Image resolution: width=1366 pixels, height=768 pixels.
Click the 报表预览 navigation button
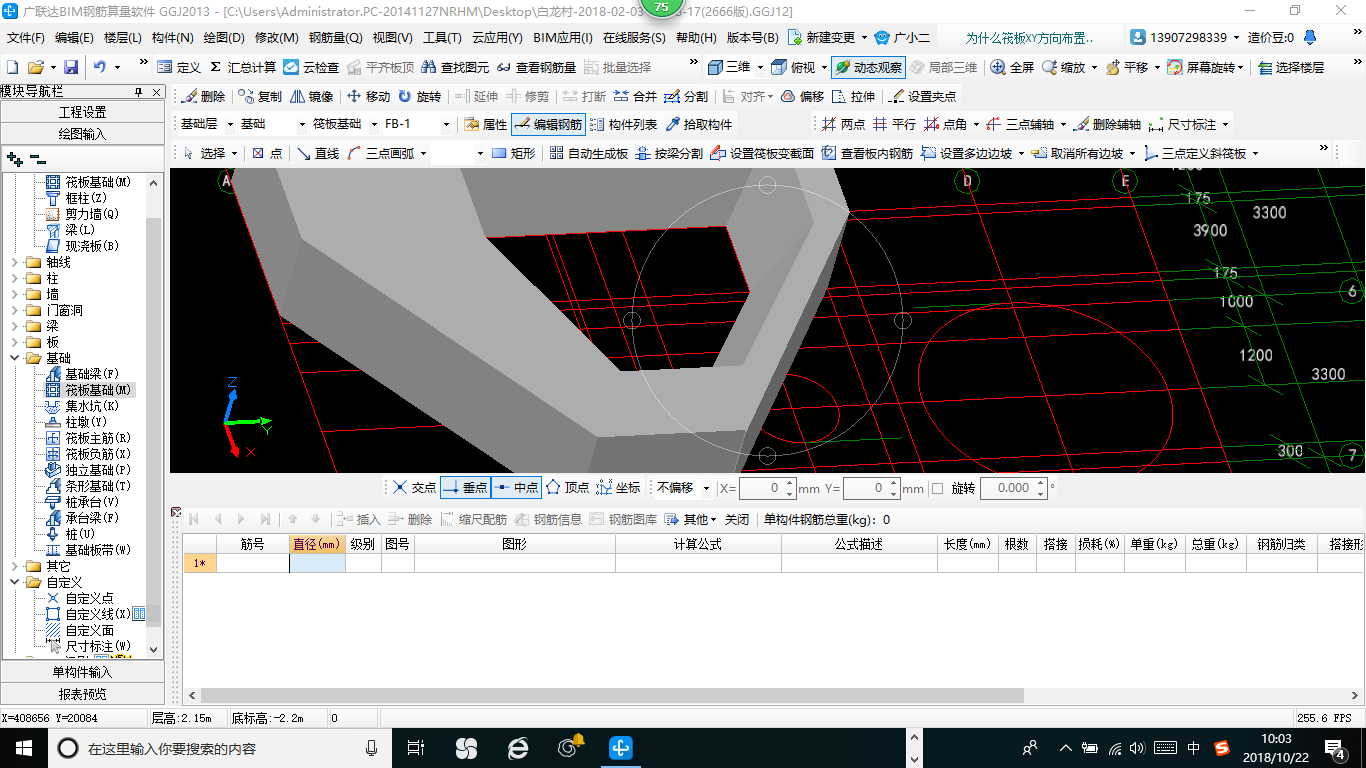82,694
